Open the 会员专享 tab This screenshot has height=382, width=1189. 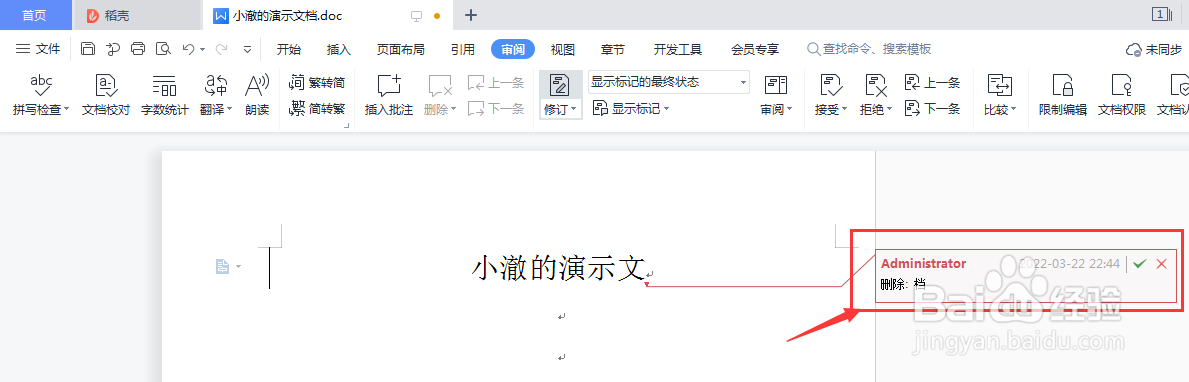coord(754,49)
